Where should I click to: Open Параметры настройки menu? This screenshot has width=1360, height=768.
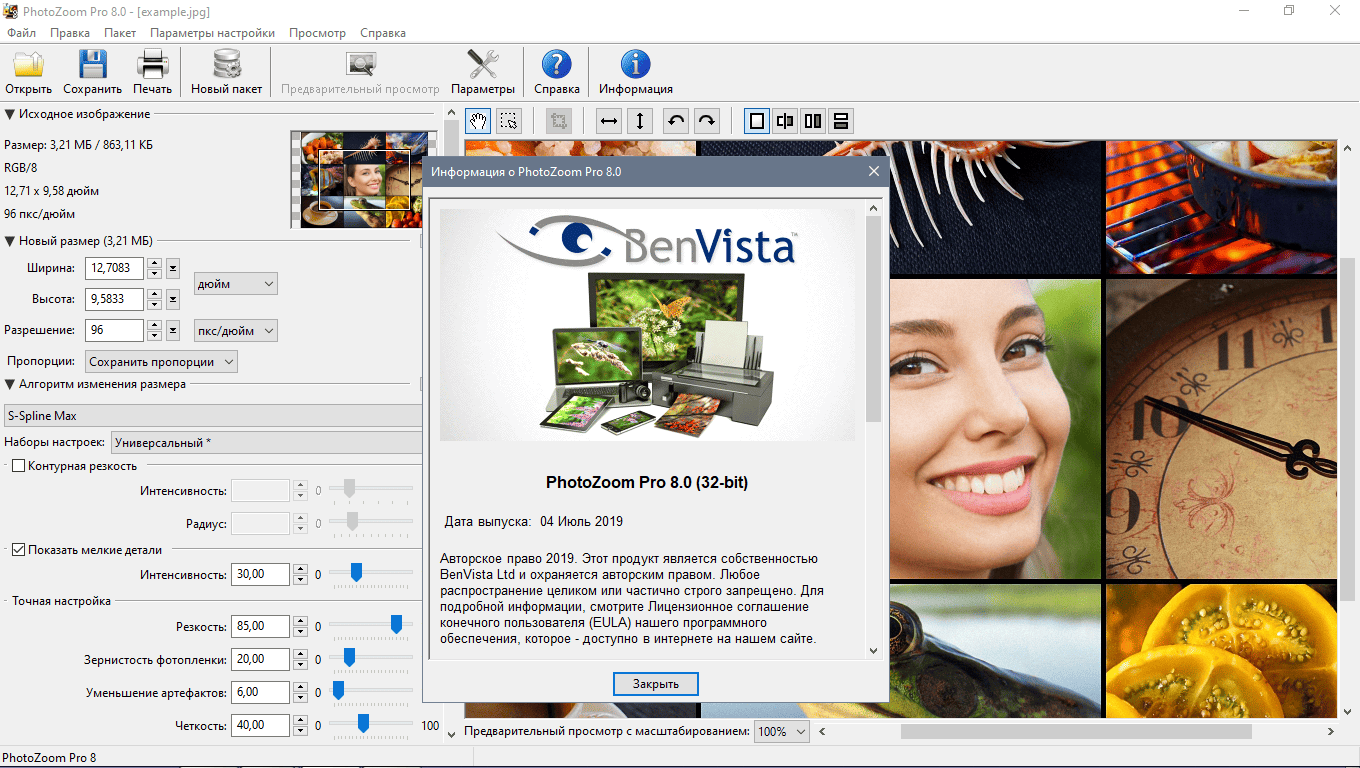[212, 33]
